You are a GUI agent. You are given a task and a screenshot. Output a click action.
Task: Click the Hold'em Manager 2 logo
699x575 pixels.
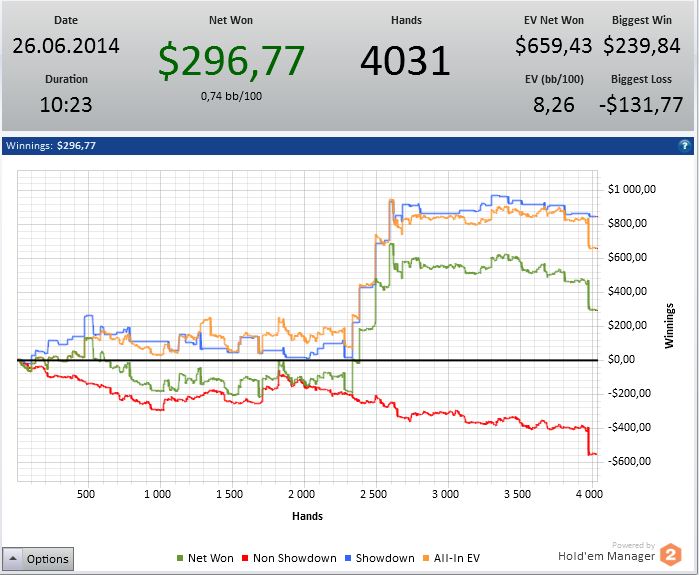coord(670,554)
